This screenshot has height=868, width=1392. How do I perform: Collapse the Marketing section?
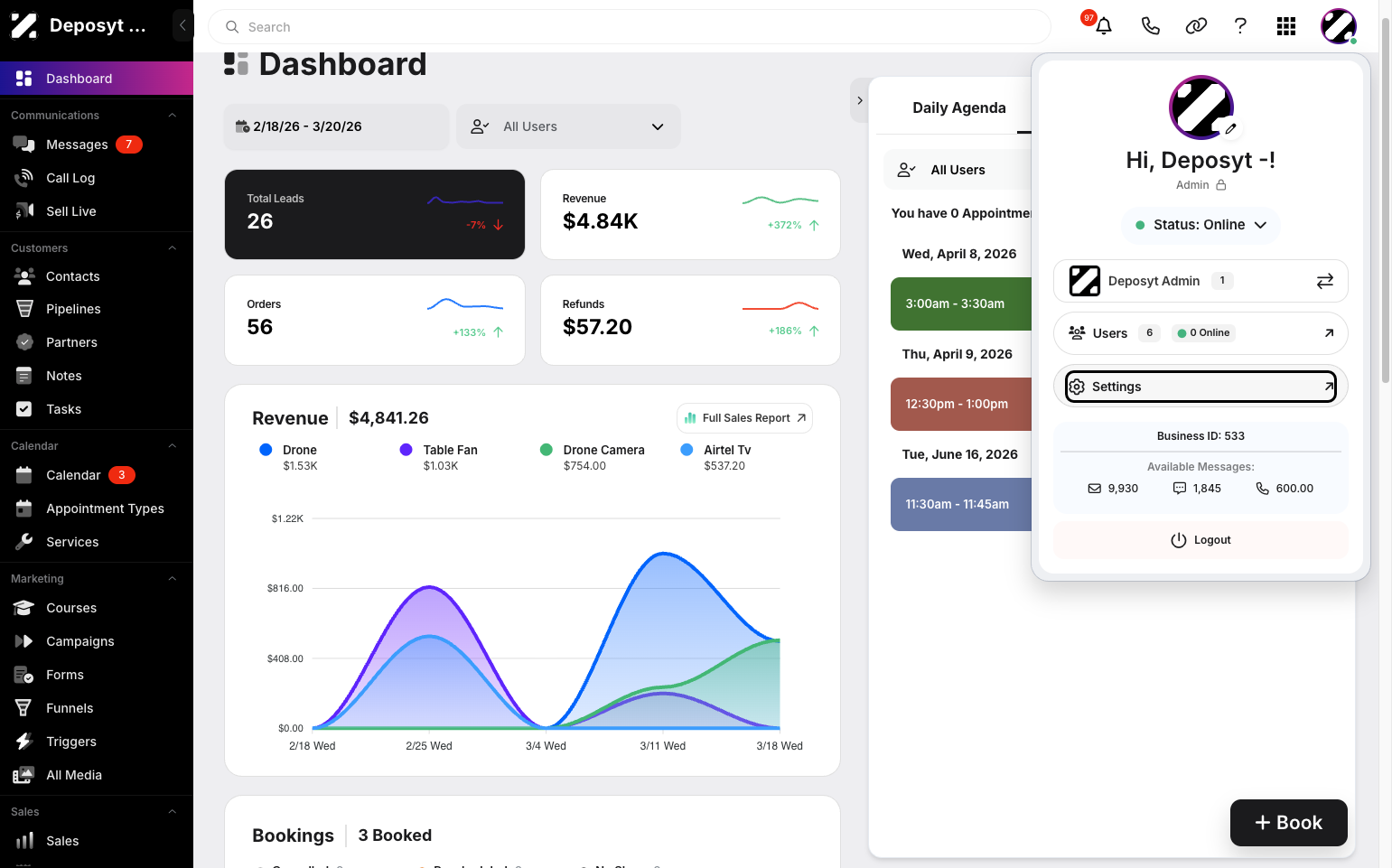(x=172, y=579)
